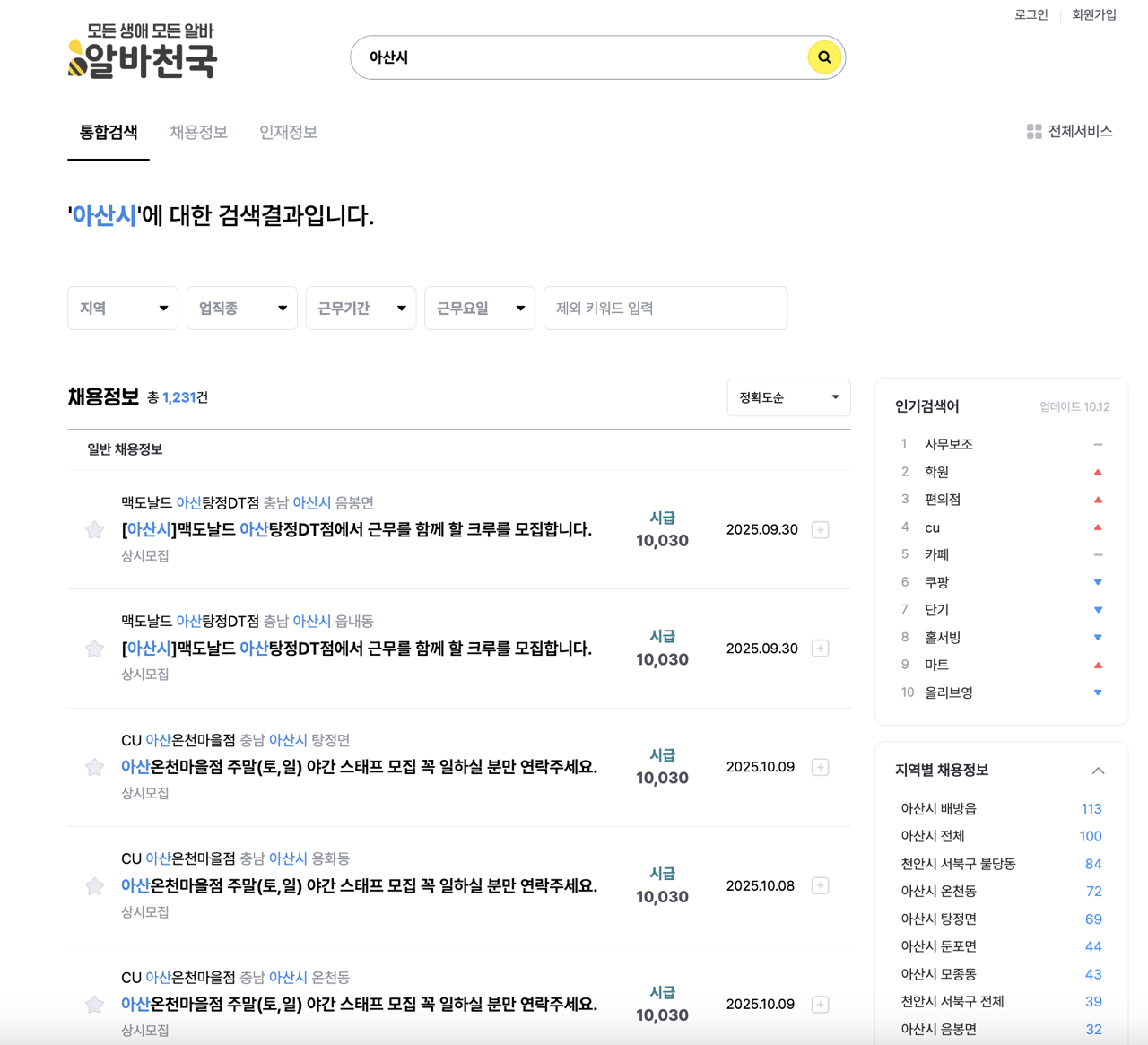1148x1045 pixels.
Task: Click the 로그인 link
Action: coord(1030,14)
